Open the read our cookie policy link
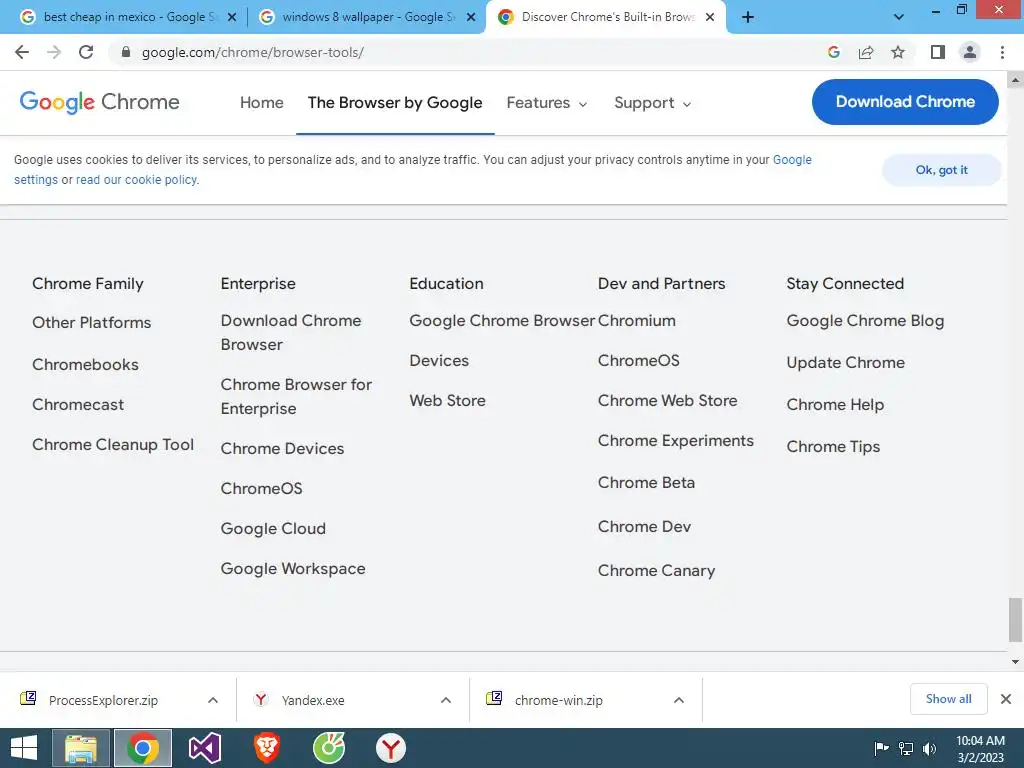 137,180
